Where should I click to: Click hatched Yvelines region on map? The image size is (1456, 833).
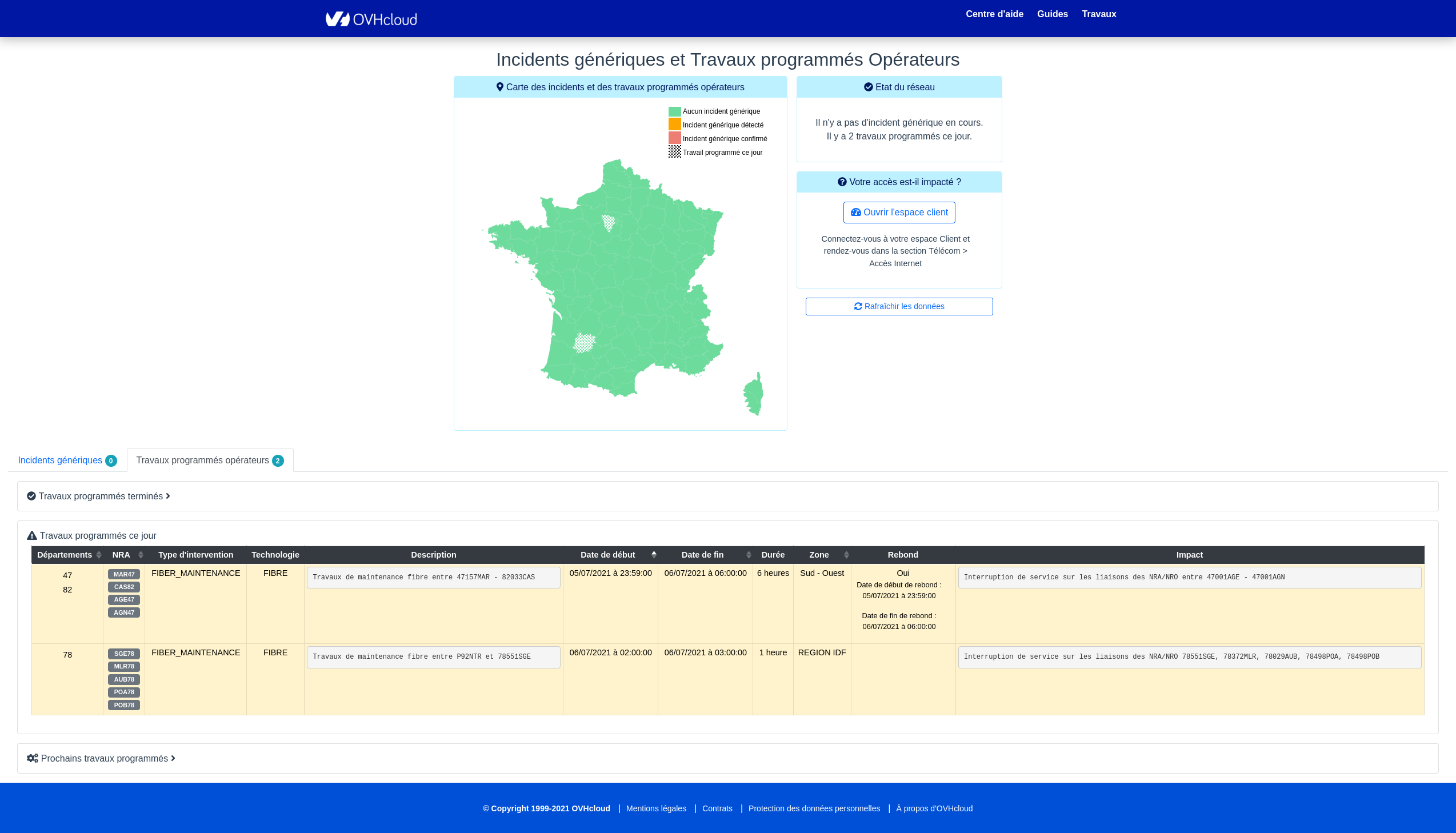(x=608, y=222)
